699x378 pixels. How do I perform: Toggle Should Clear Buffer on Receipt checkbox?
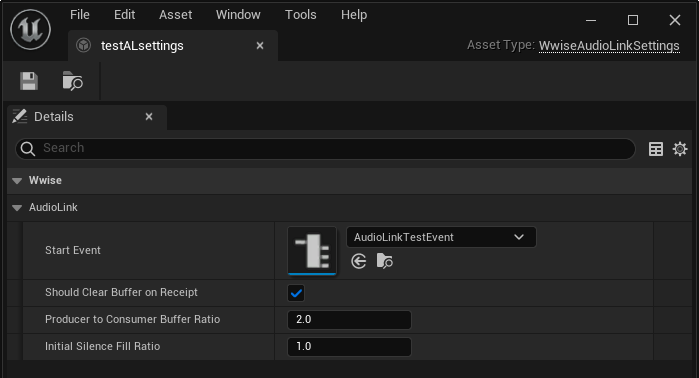[296, 293]
